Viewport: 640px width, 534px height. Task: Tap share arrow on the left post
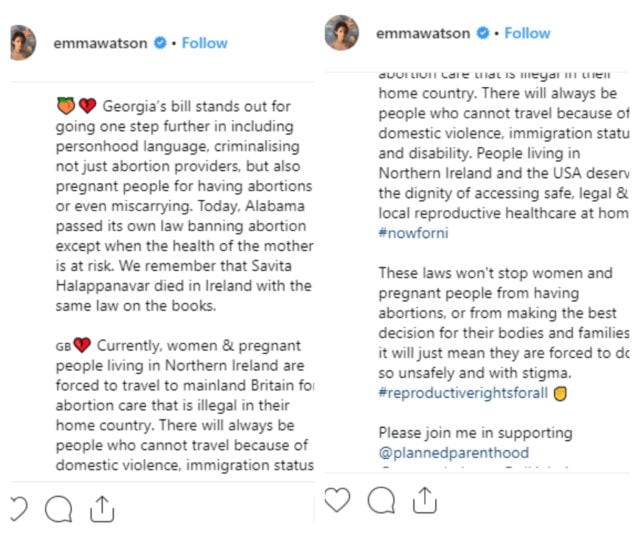point(102,509)
